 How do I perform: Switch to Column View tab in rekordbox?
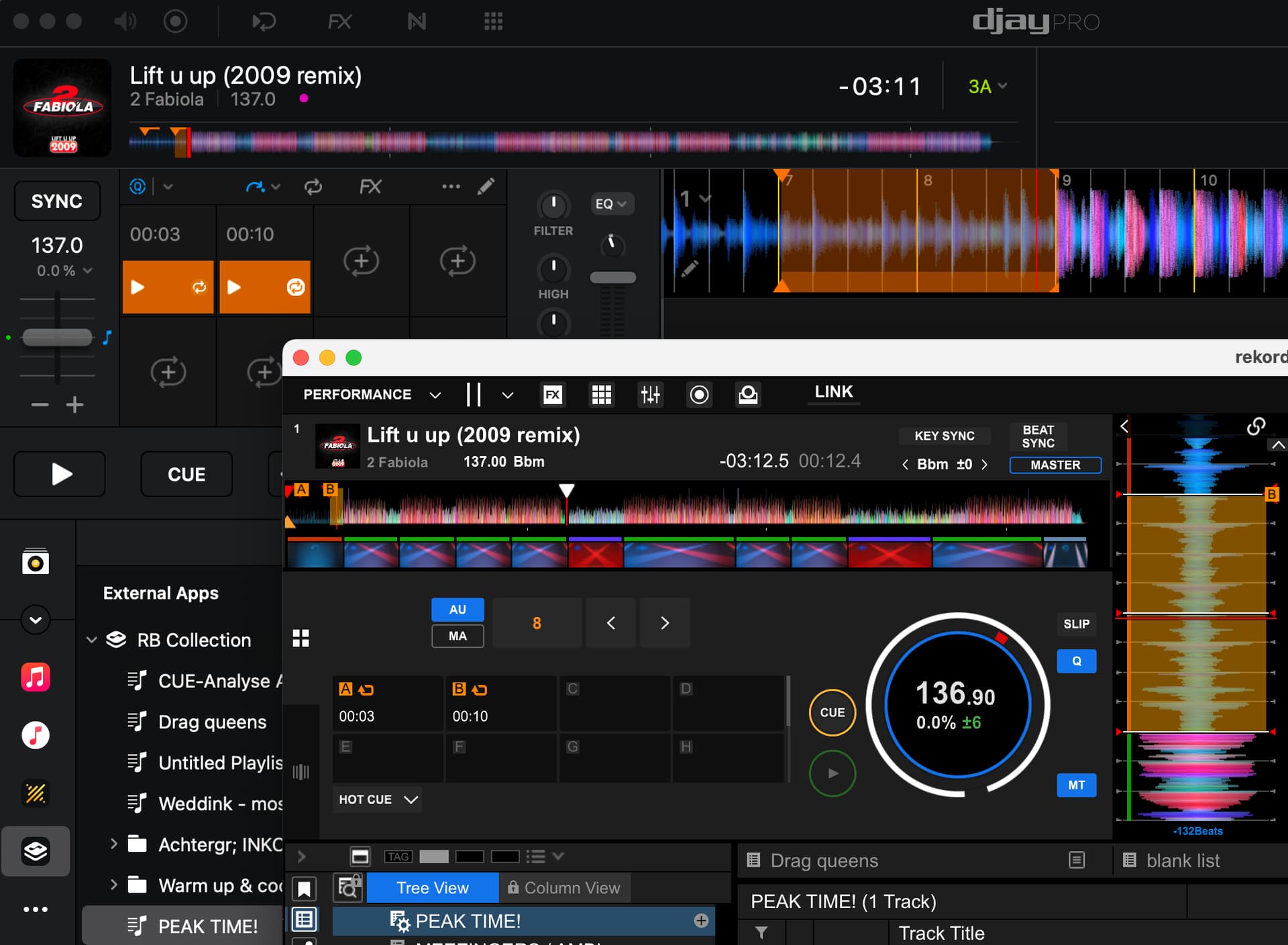564,887
